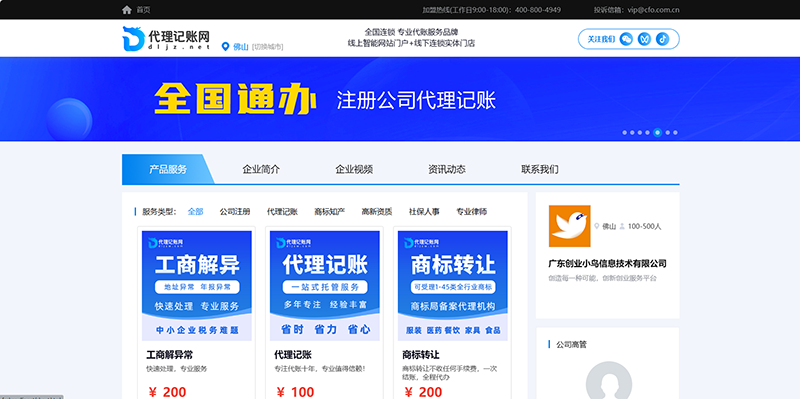Screen dimensions: 800x399
Task: Click the hotline number 400-800-4949
Action: click(538, 10)
